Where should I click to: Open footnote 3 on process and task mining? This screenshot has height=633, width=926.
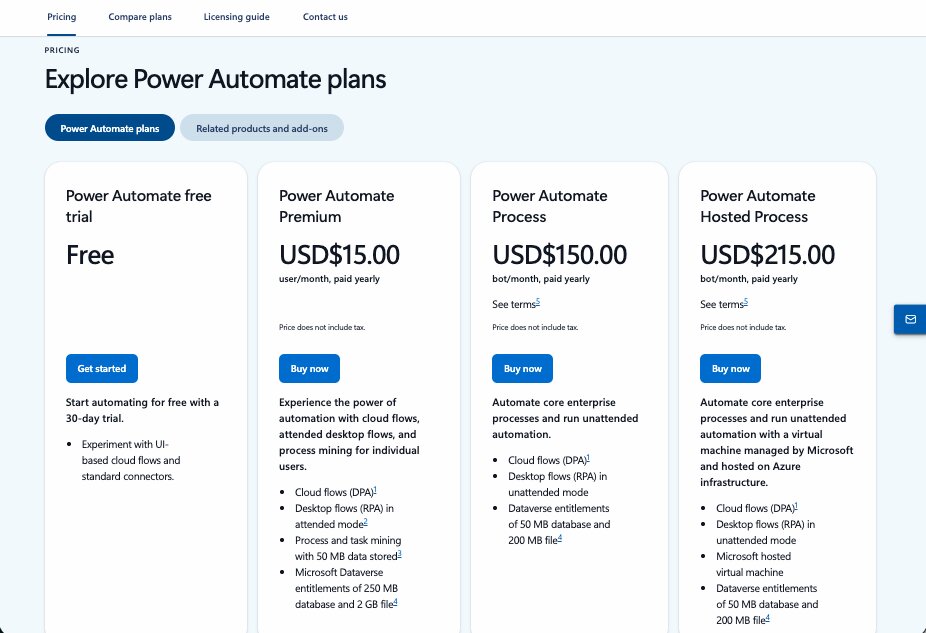pyautogui.click(x=399, y=555)
